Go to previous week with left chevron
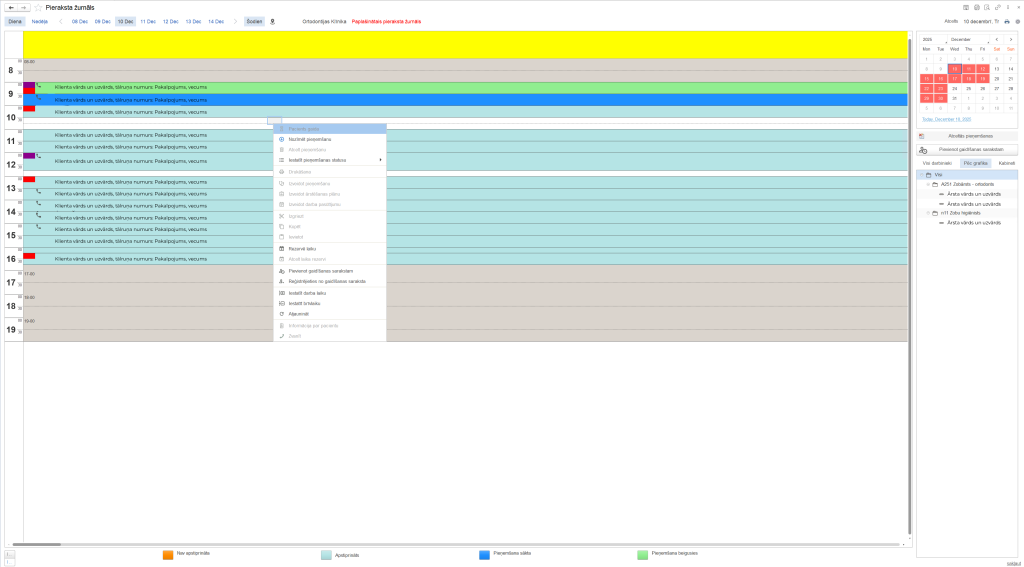Screen dimensions: 1024x567 pos(60,21)
